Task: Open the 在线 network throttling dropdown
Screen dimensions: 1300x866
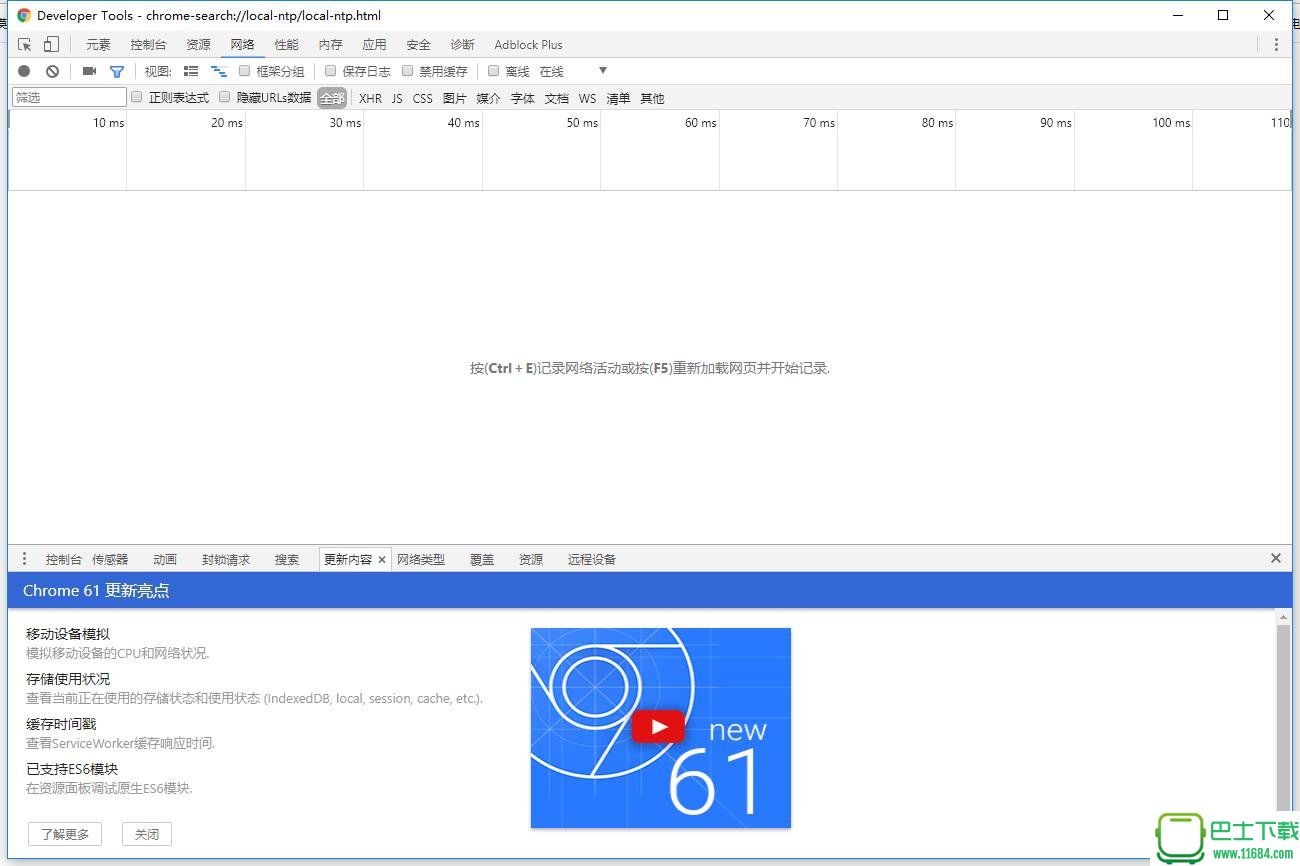Action: click(x=573, y=71)
